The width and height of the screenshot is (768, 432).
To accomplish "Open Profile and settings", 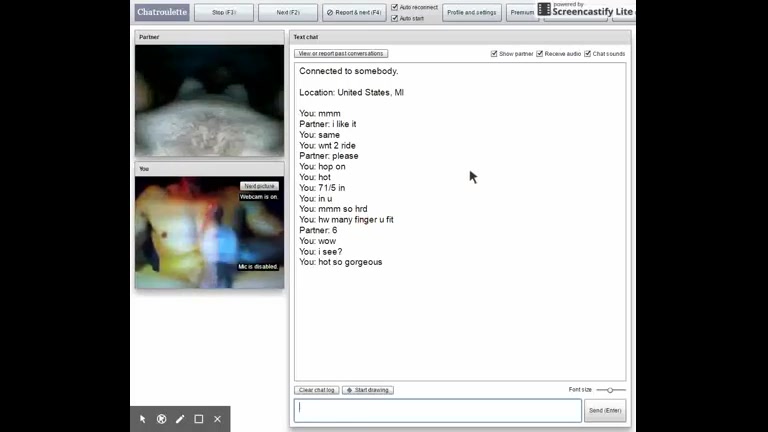I will (472, 12).
